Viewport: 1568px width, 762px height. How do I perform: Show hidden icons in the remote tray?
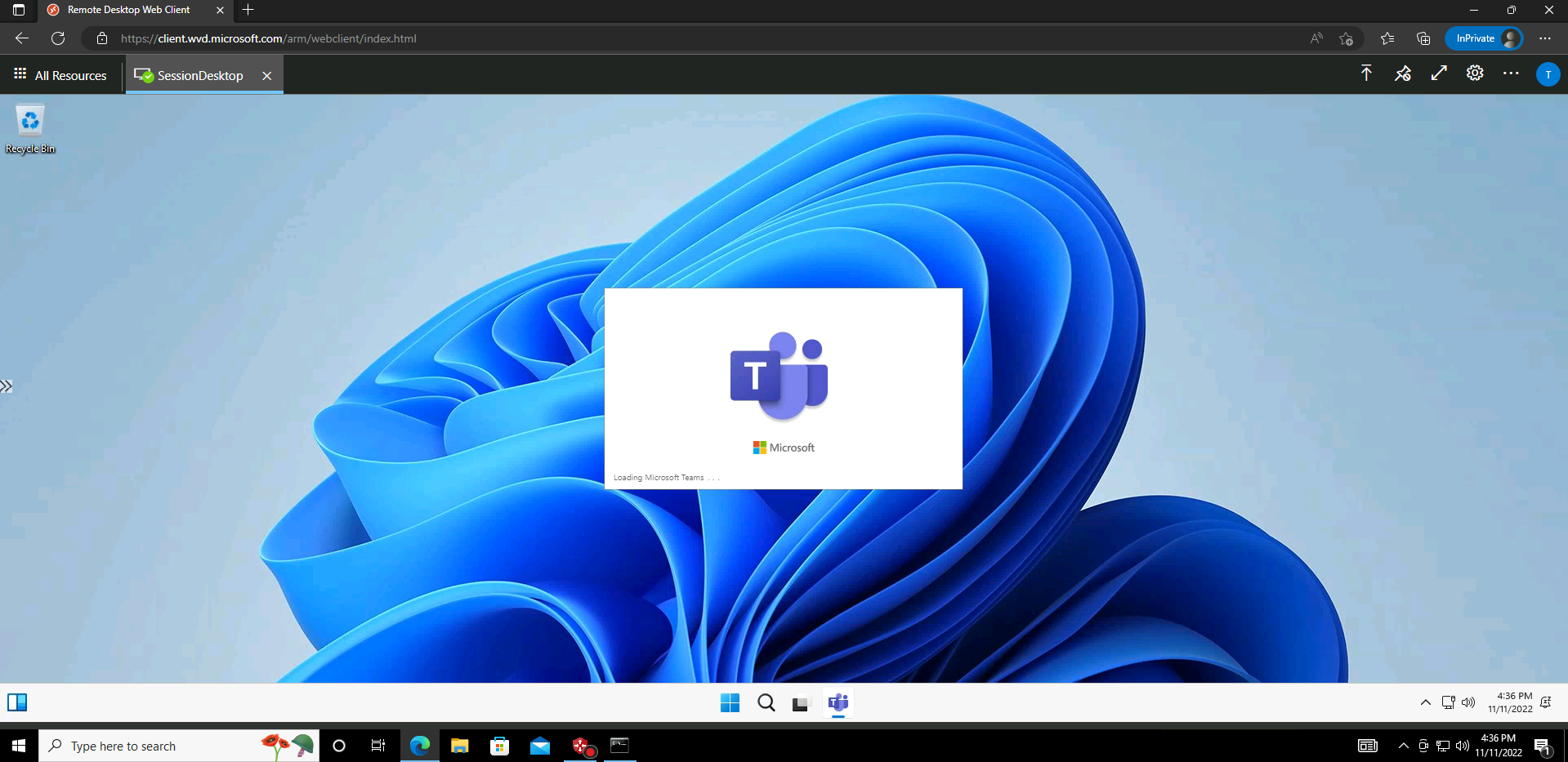pyautogui.click(x=1425, y=702)
